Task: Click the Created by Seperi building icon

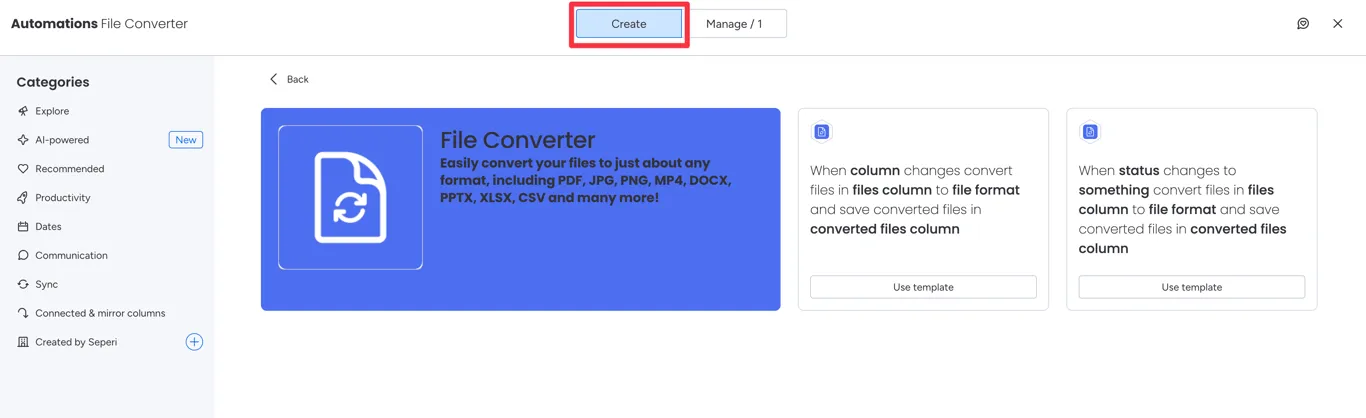Action: click(x=23, y=342)
